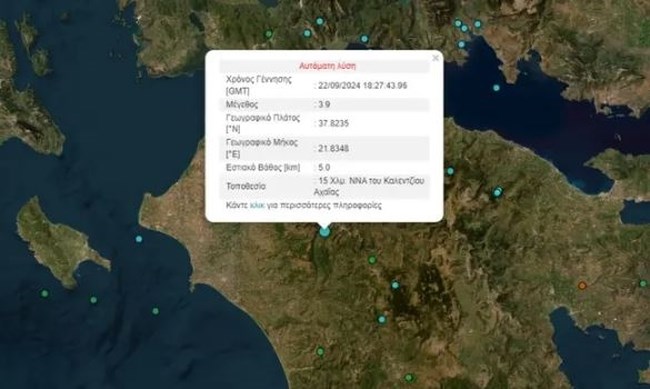The height and width of the screenshot is (389, 650).
Task: Select the 'Τοποθεσία' label
Action: [246, 186]
